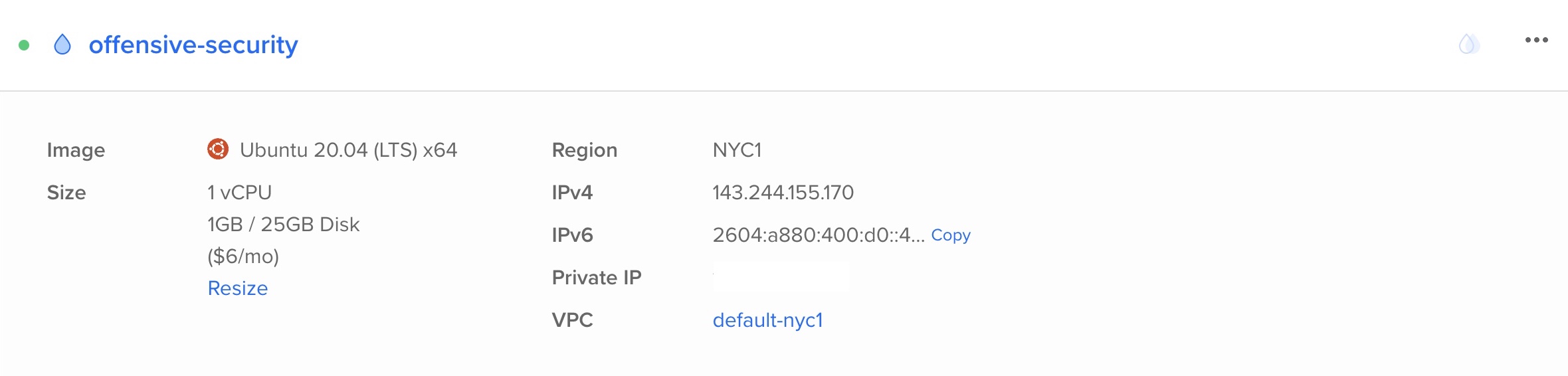Open the offensive-security droplet link
1568x376 pixels.
pyautogui.click(x=193, y=45)
